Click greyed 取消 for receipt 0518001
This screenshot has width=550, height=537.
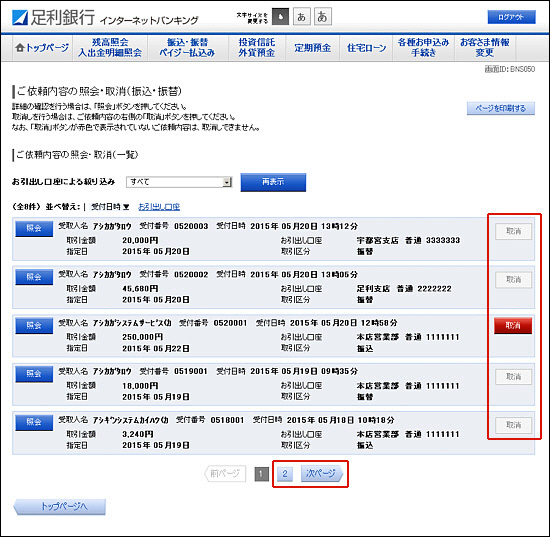pyautogui.click(x=513, y=425)
